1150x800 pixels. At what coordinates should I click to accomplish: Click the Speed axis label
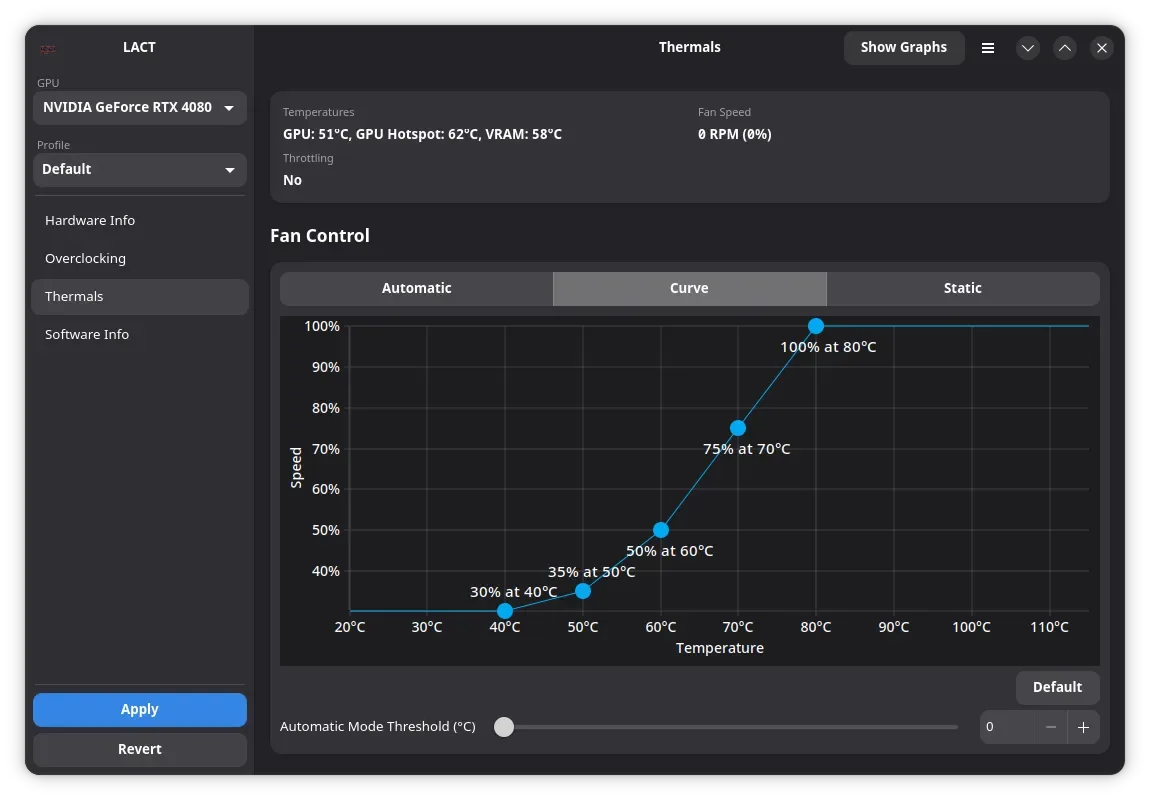coord(296,468)
